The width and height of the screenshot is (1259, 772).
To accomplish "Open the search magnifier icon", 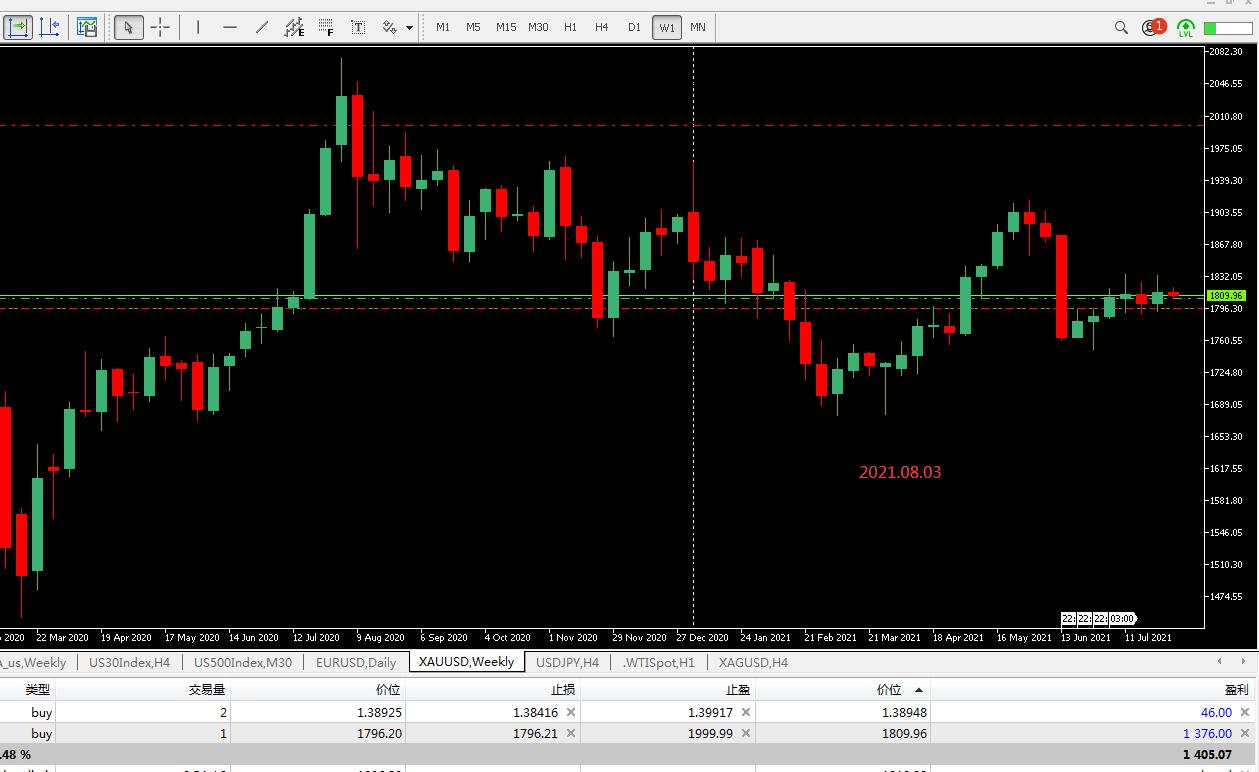I will pyautogui.click(x=1121, y=27).
